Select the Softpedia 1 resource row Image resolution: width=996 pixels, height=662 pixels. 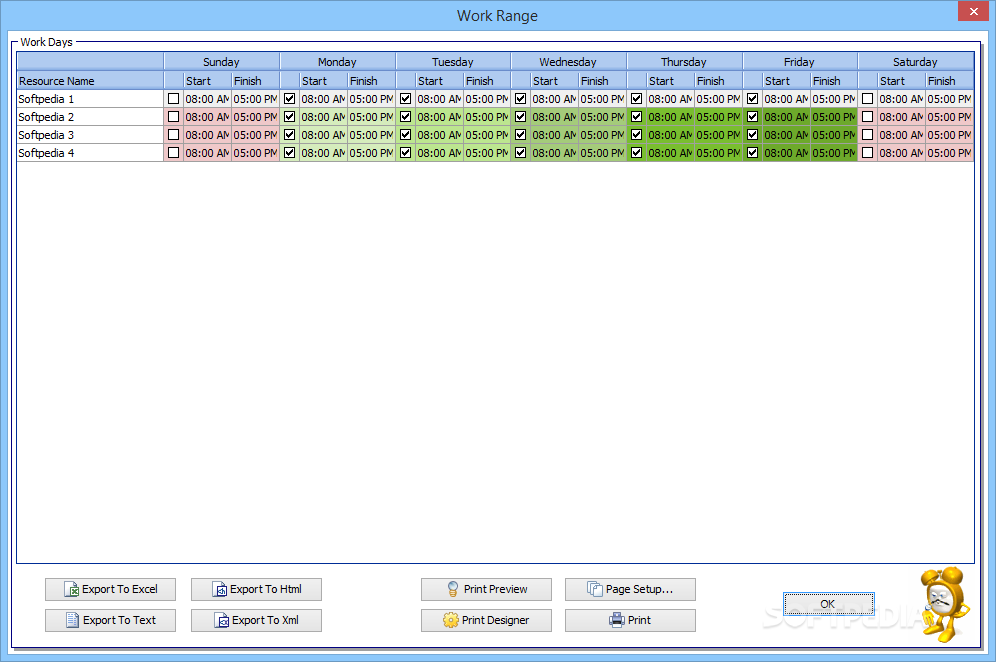tap(90, 99)
